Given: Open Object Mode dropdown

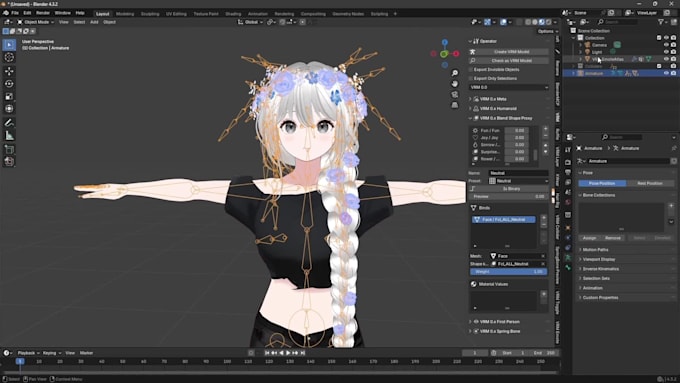Looking at the screenshot, I should 36,22.
